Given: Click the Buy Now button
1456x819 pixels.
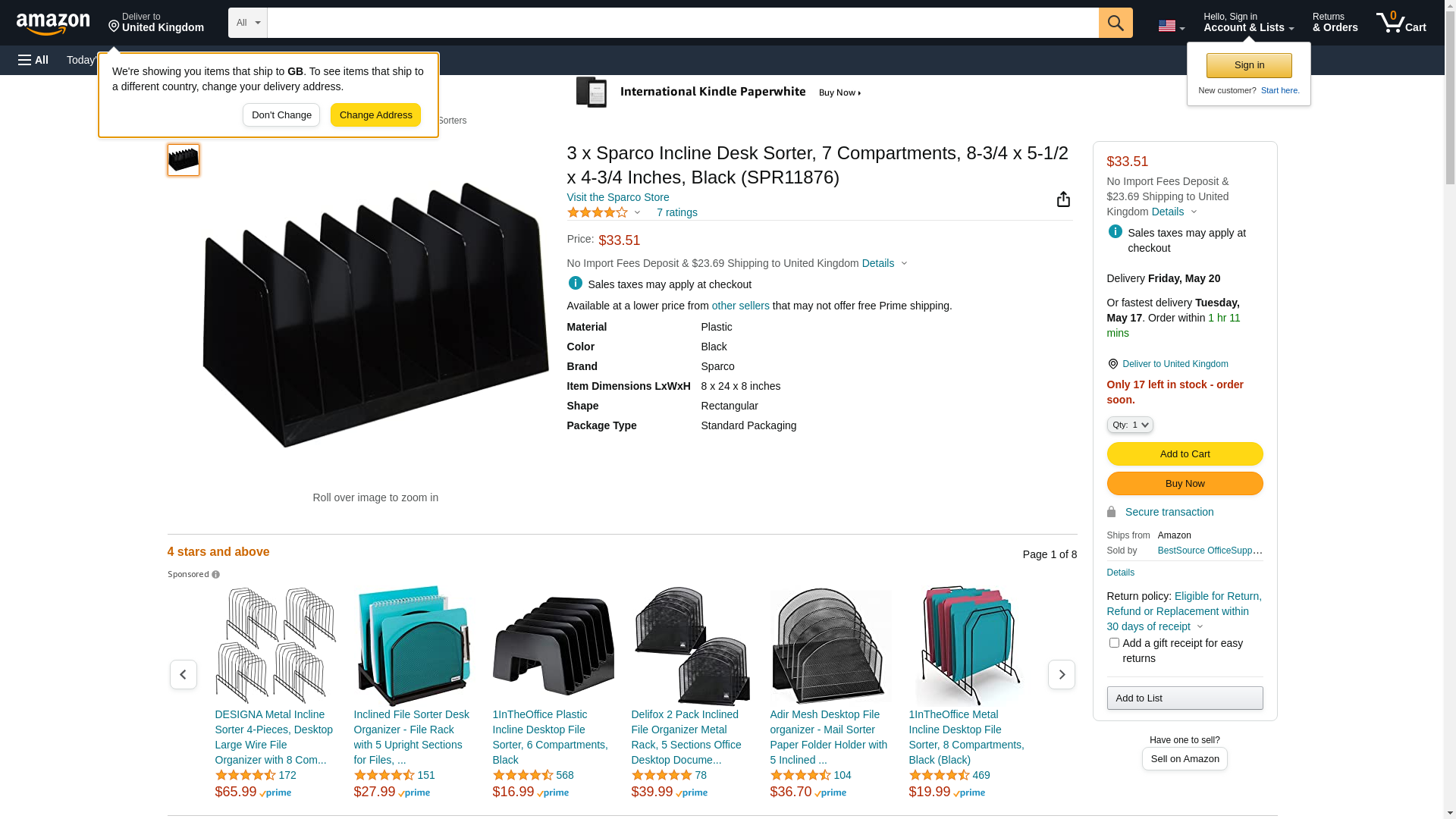Looking at the screenshot, I should (x=1185, y=483).
